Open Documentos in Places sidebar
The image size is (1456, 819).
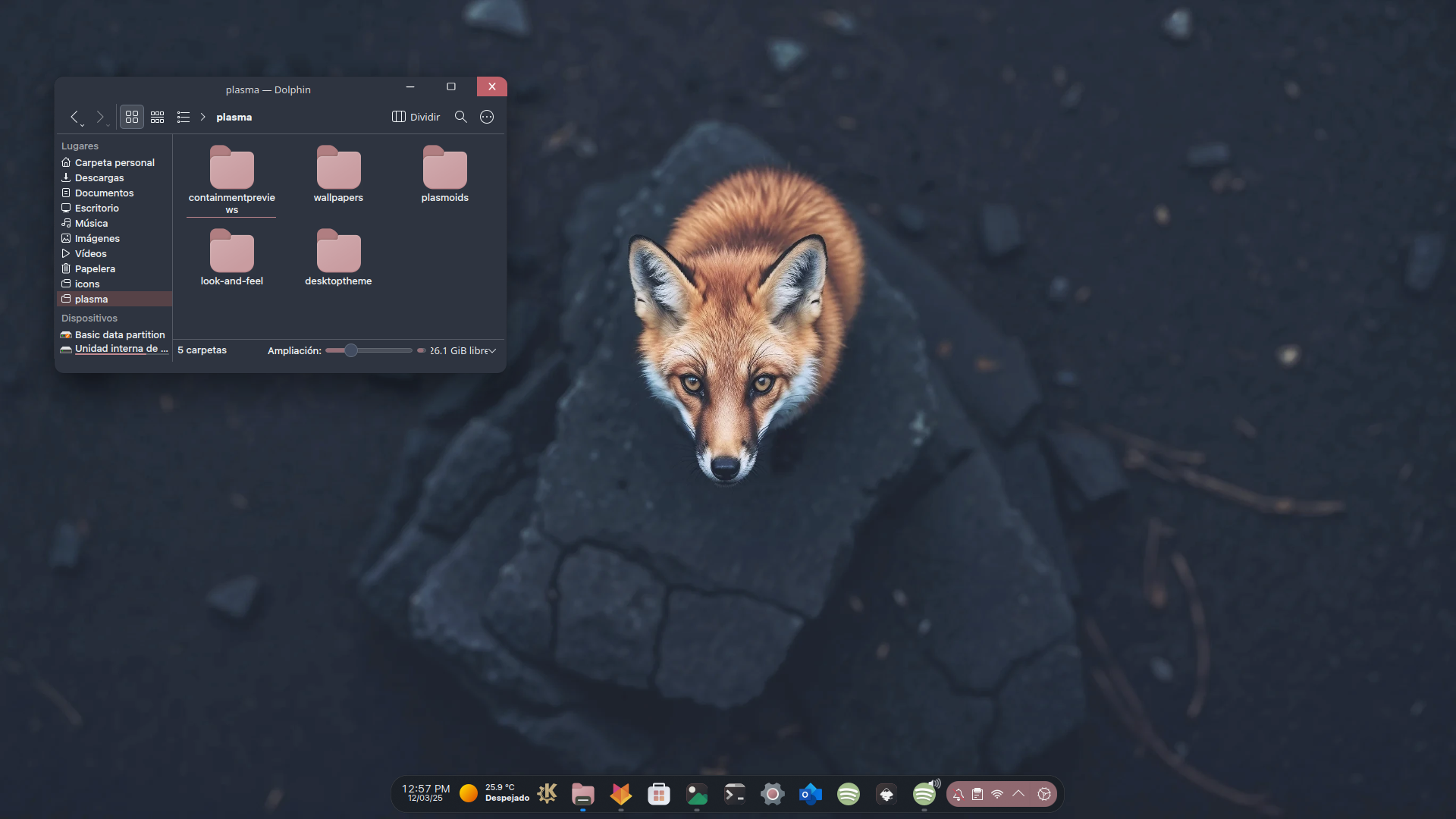115,193
